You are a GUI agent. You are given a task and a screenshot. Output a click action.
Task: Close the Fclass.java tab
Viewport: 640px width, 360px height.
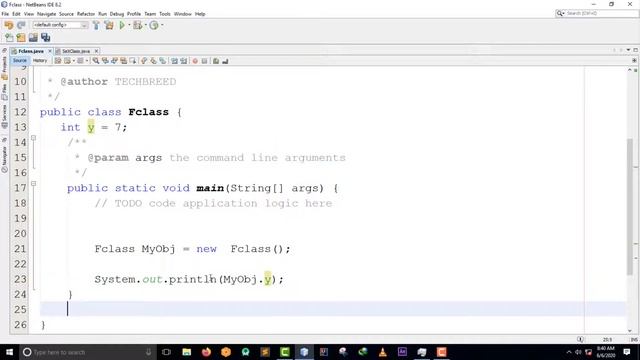(50, 51)
